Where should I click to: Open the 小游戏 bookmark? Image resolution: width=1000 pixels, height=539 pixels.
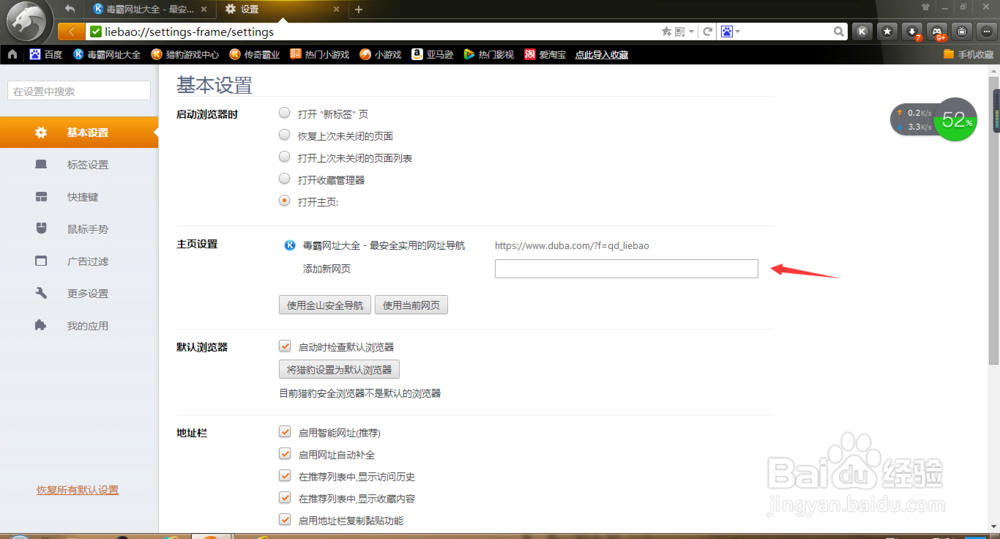(380, 54)
